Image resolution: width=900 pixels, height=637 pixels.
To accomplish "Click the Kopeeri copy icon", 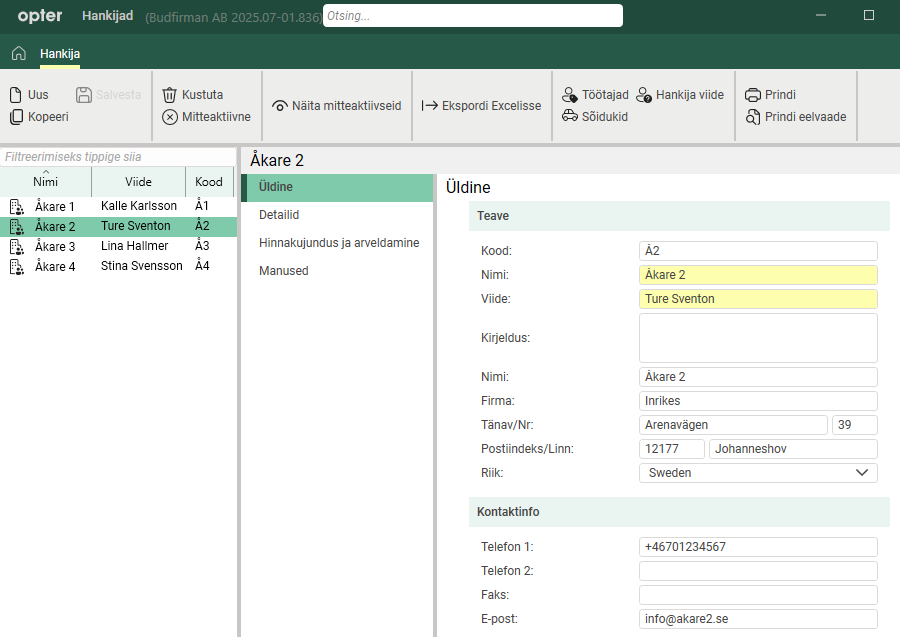I will [x=17, y=117].
